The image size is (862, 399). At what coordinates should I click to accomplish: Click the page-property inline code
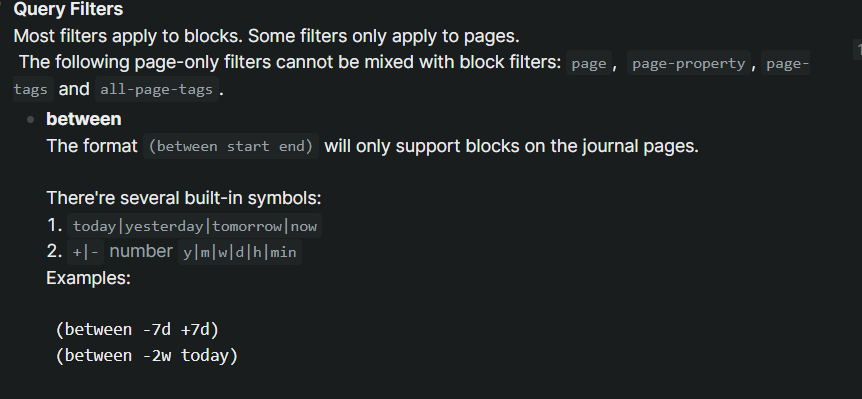coord(688,63)
